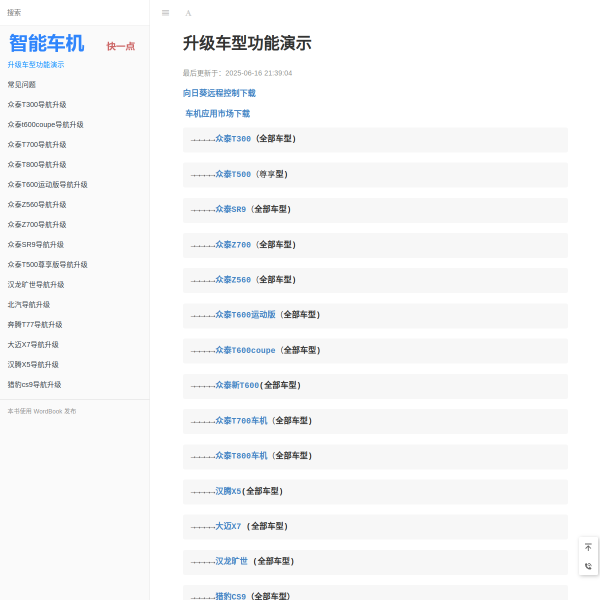Open 众泰T500尊享版导航升级 sidebar entry

click(47, 264)
